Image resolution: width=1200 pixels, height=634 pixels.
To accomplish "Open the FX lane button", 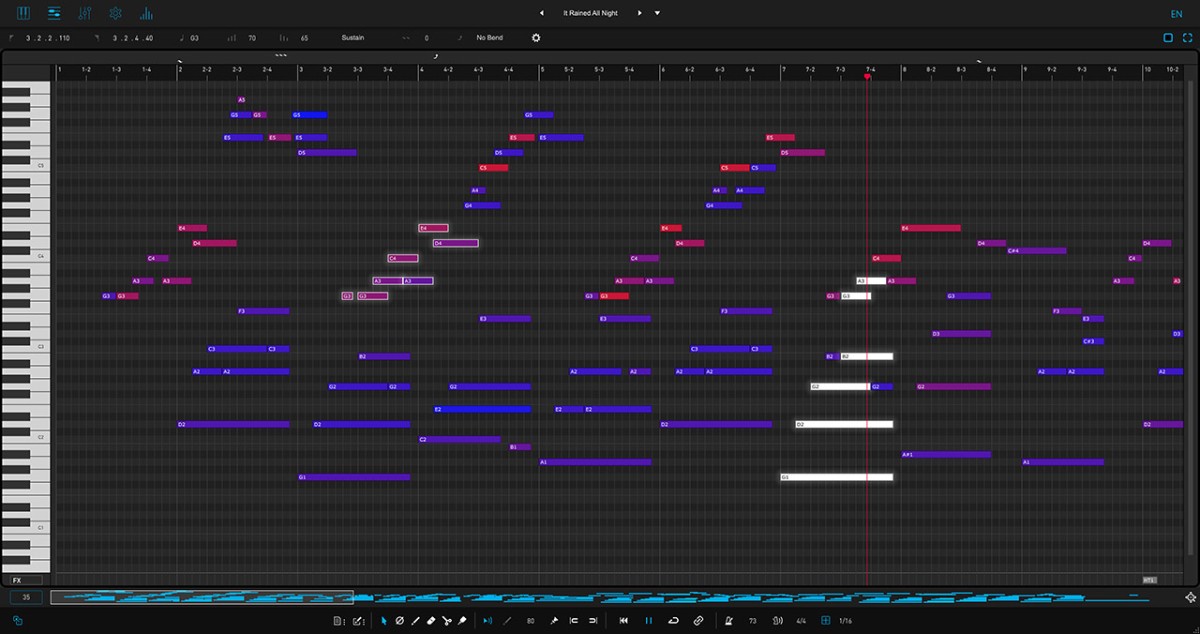I will tap(18, 580).
